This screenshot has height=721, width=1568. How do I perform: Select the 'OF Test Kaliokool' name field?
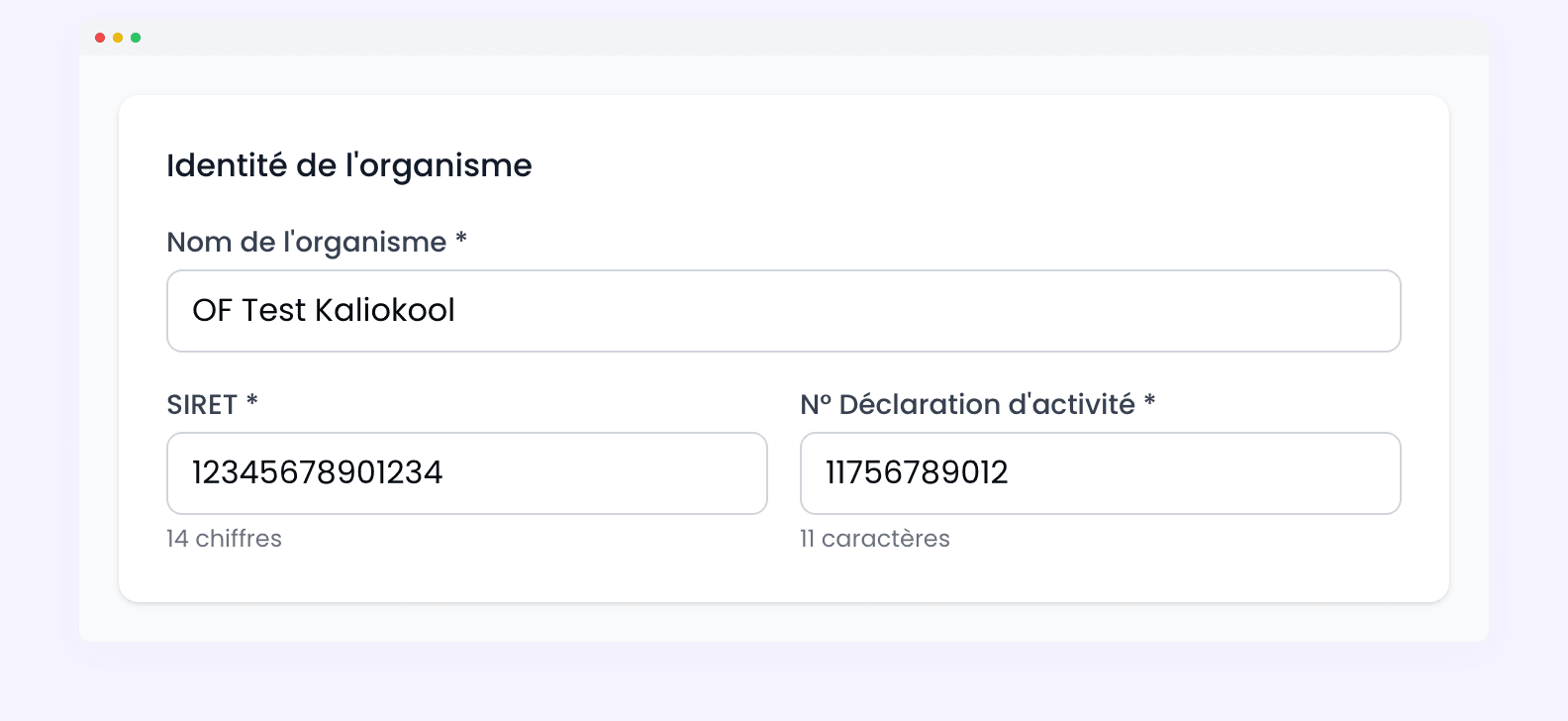[783, 310]
